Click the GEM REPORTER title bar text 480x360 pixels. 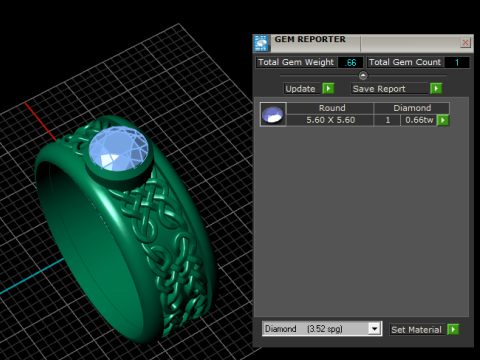pos(310,39)
